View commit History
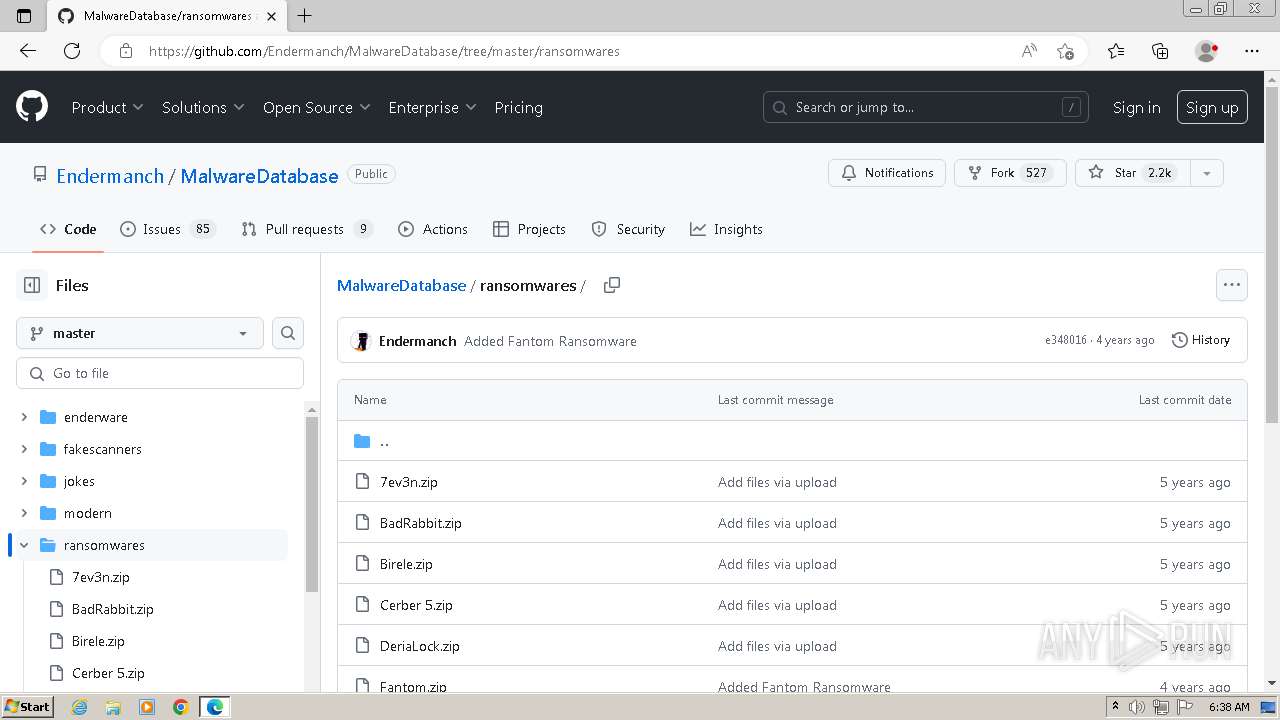Screen dimensions: 1280x720 tap(1200, 340)
